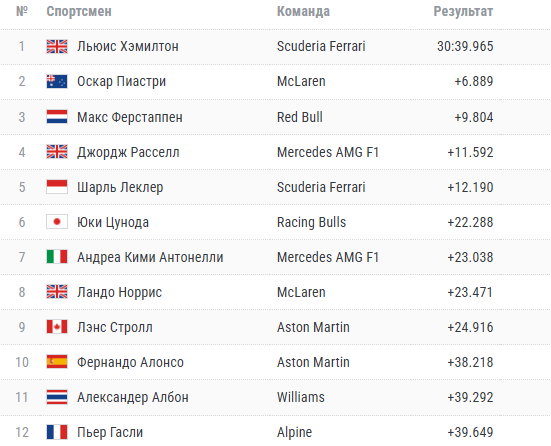Click the French flag beside Пьер Гасли
The width and height of the screenshot is (551, 446).
[x=57, y=432]
